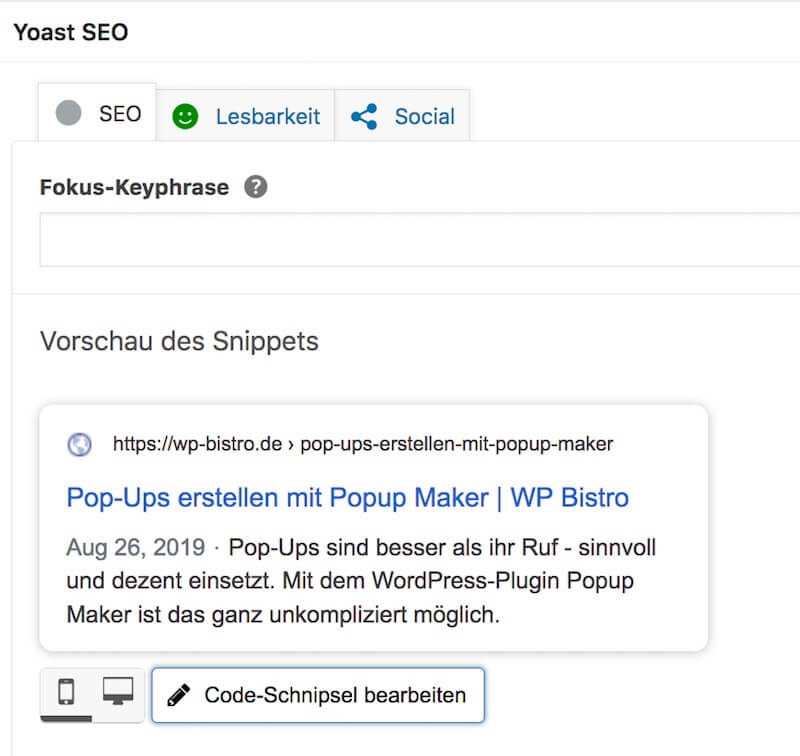Click the green smiley readability icon

(x=185, y=116)
